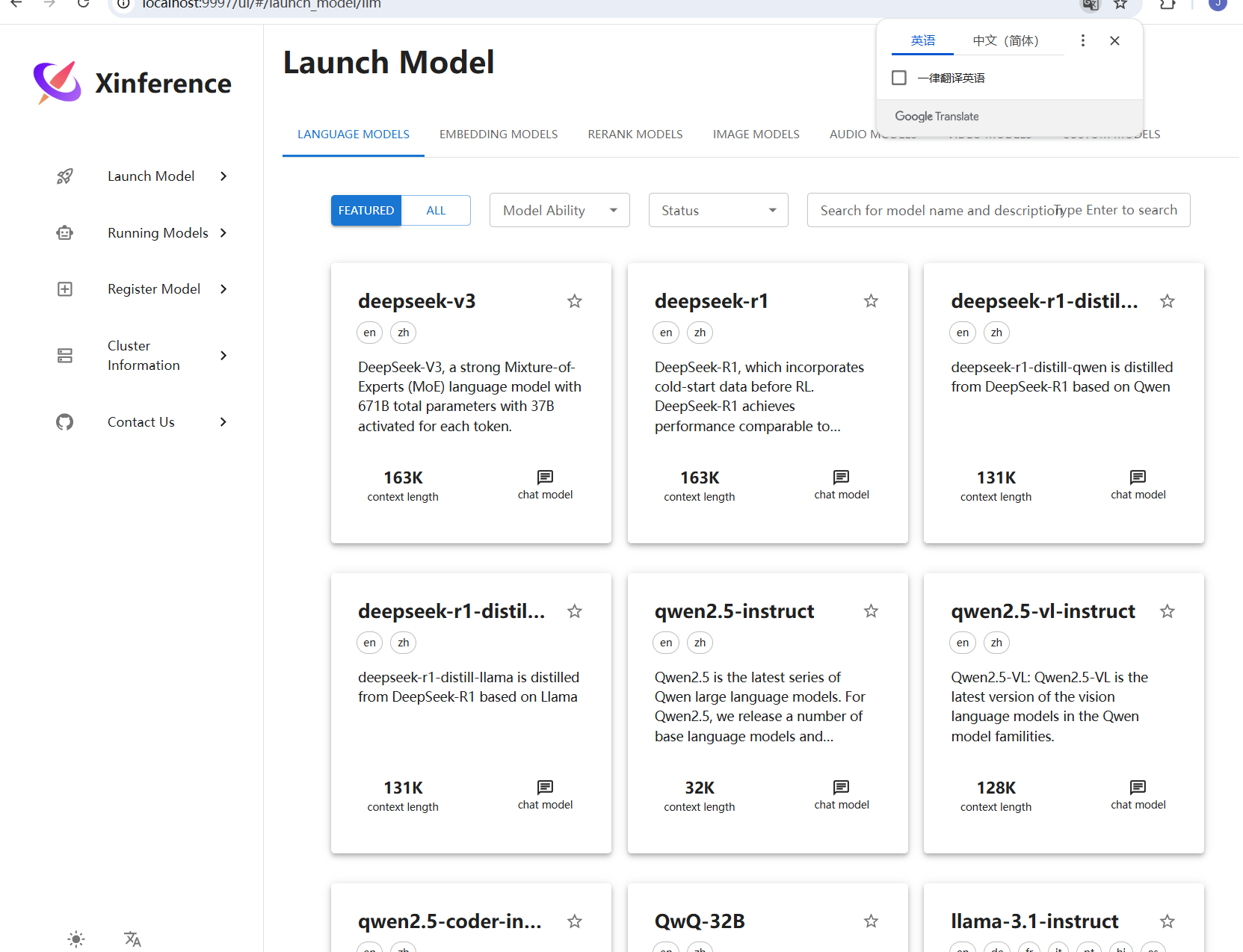The width and height of the screenshot is (1243, 952).
Task: Star the deepseek-r1-distill-qwen card
Action: [x=1168, y=301]
